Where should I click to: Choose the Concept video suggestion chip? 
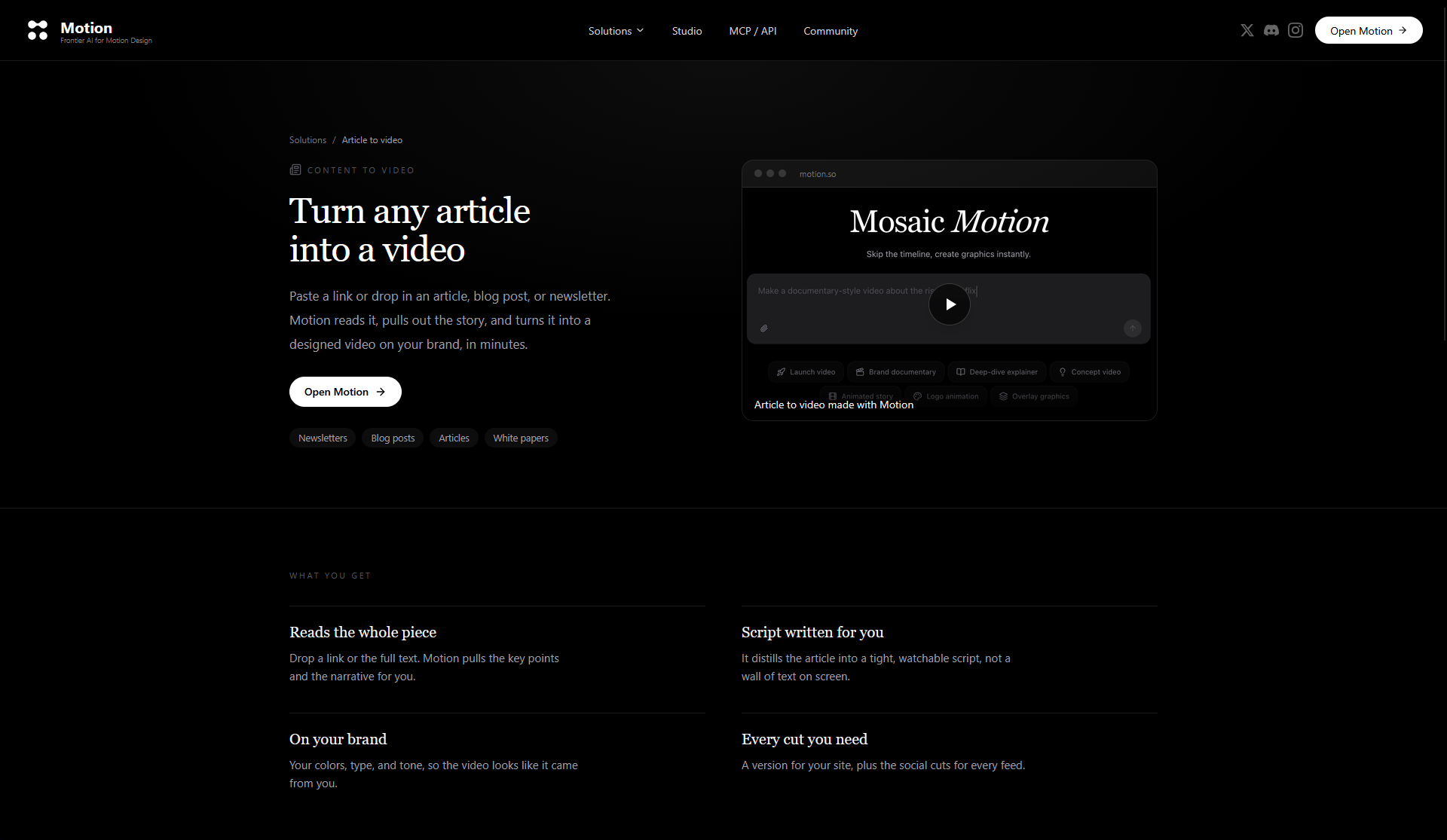(x=1089, y=372)
